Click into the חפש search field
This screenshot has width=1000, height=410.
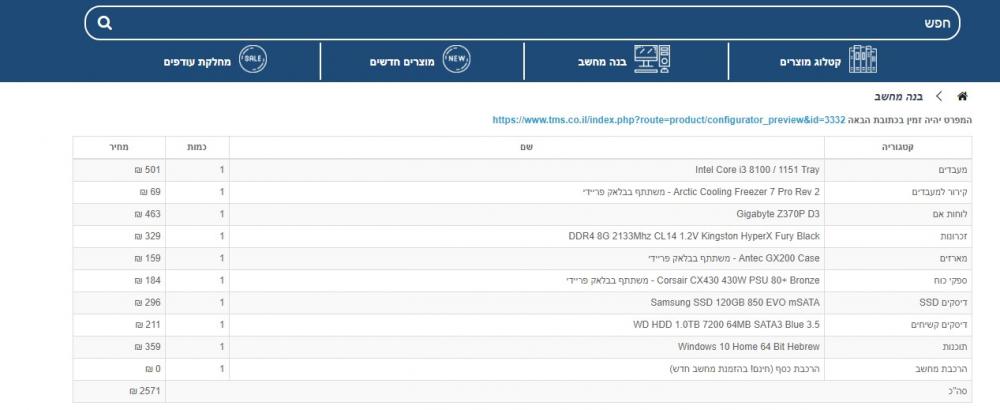522,24
